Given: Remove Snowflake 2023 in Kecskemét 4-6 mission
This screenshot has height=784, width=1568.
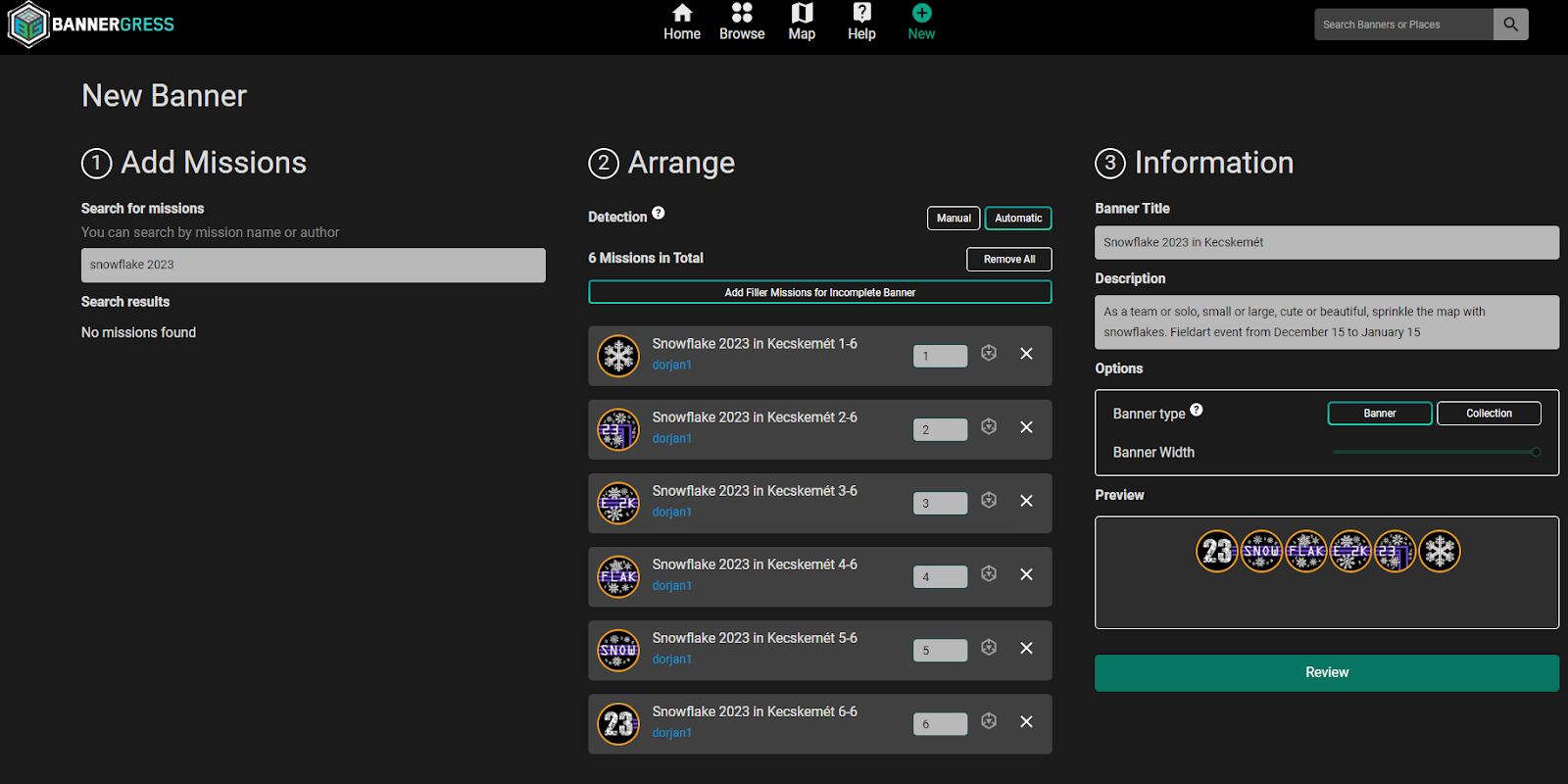Looking at the screenshot, I should [x=1026, y=574].
